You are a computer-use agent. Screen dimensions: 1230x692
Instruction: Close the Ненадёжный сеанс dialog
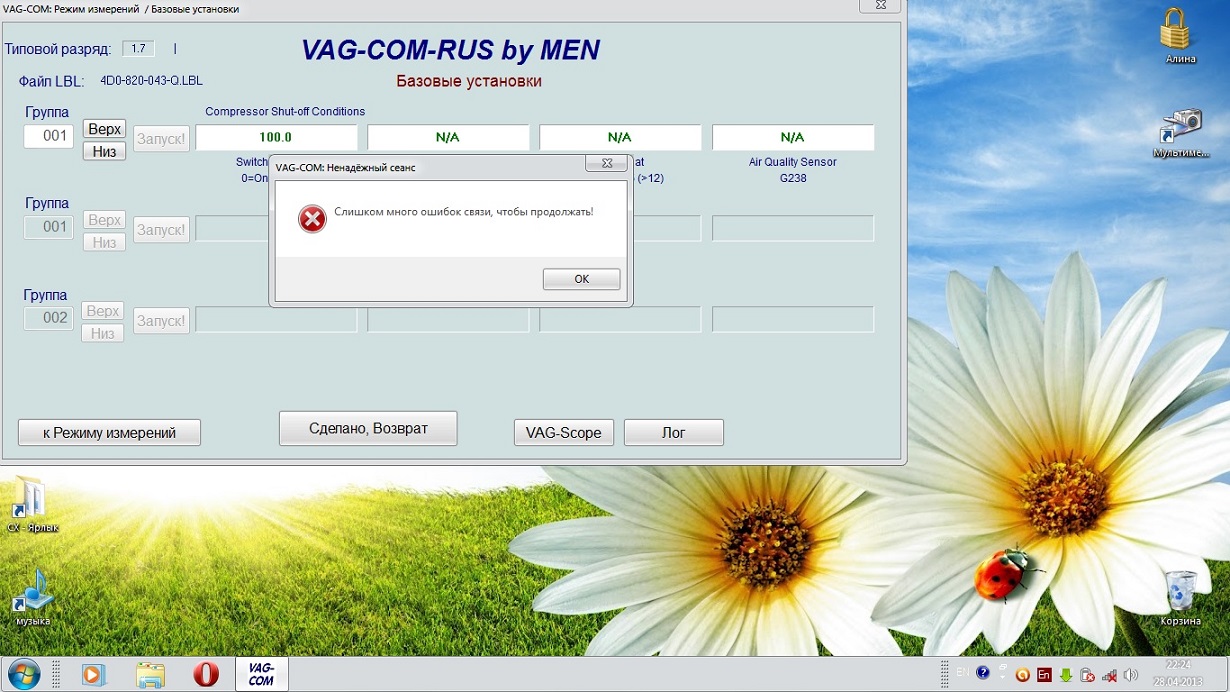click(606, 163)
